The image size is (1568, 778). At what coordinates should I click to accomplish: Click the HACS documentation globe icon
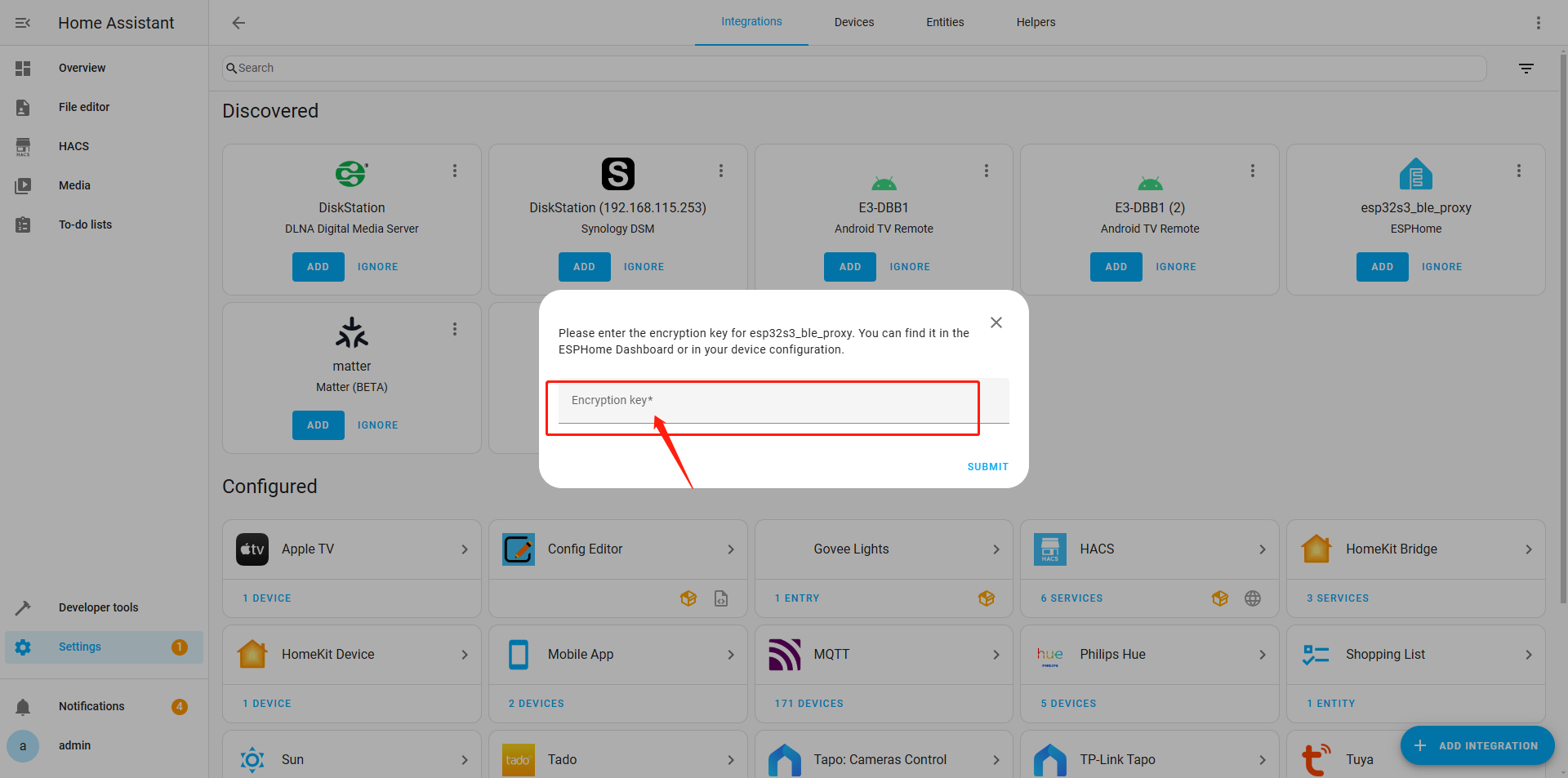coord(1252,598)
